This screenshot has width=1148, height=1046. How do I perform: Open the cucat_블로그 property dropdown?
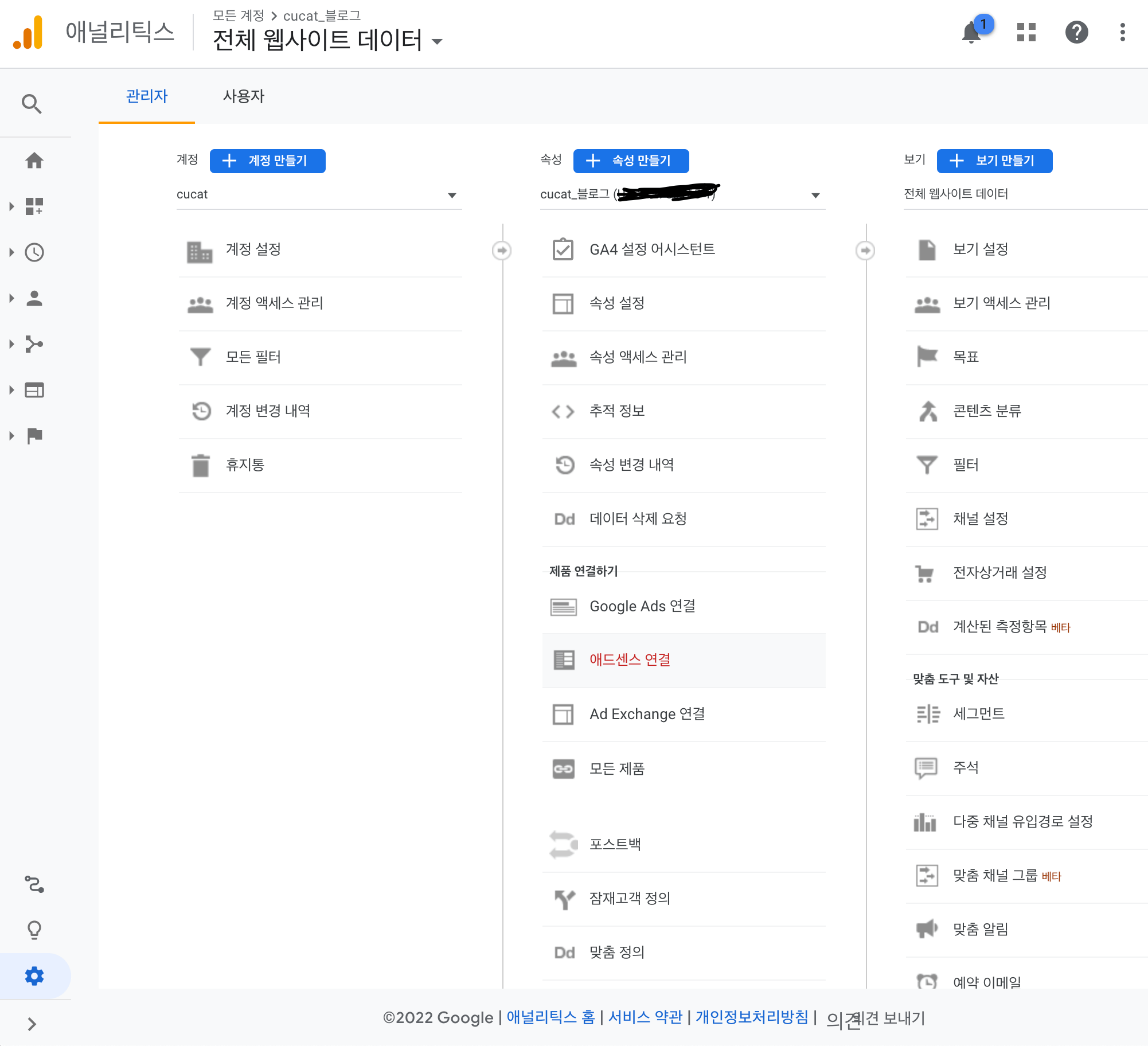682,195
